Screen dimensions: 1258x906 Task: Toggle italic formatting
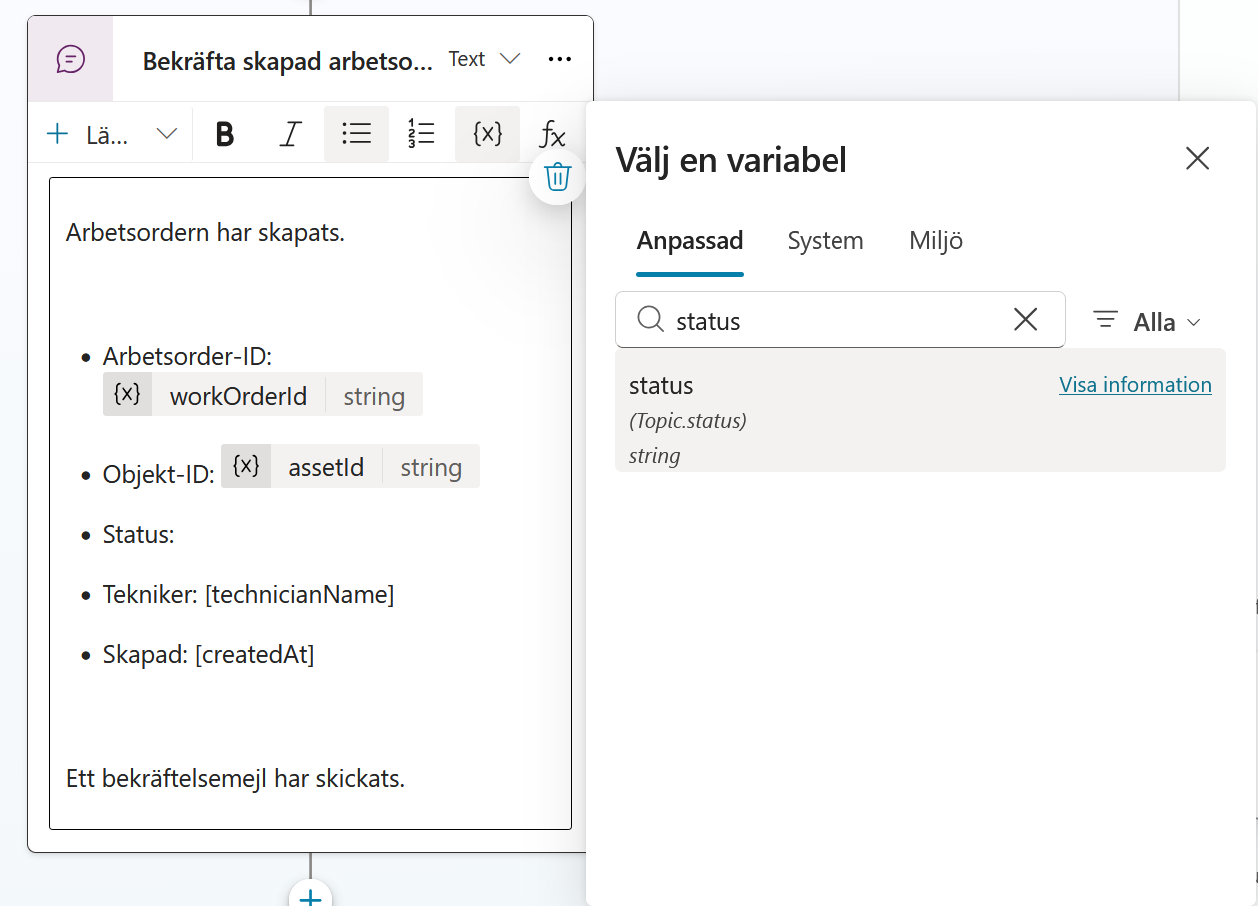point(290,134)
